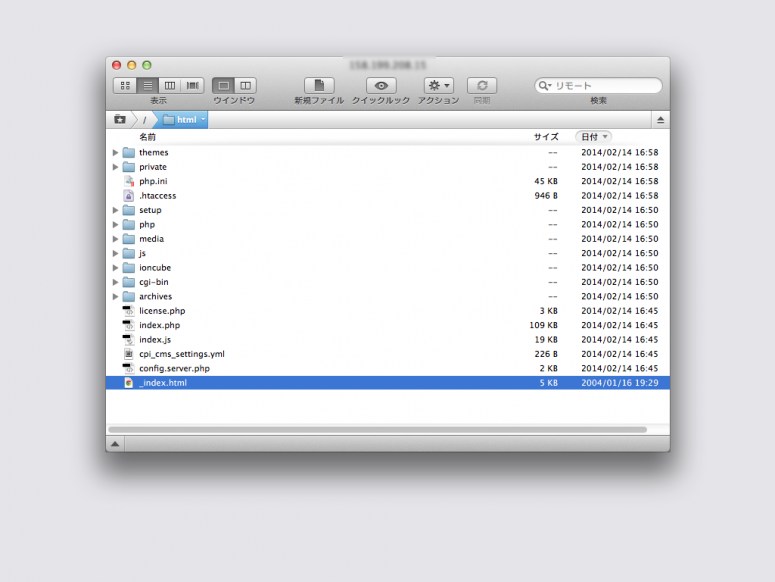Click the sync (同期) refresh icon
This screenshot has height=582, width=775.
click(482, 86)
